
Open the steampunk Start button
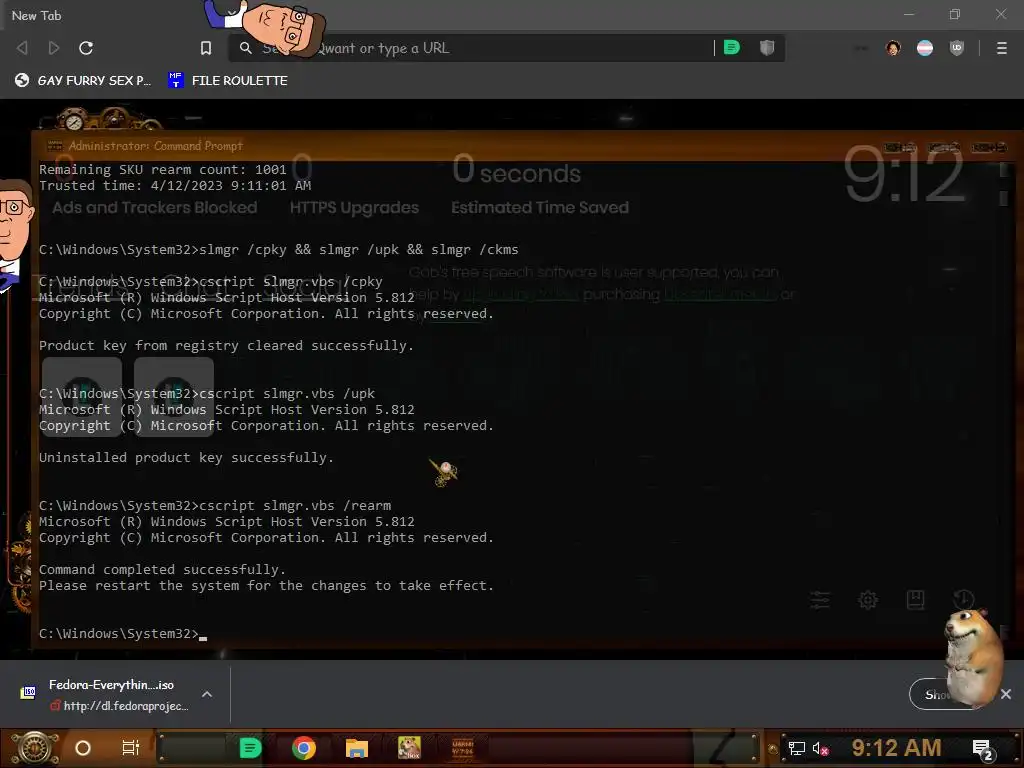[34, 748]
